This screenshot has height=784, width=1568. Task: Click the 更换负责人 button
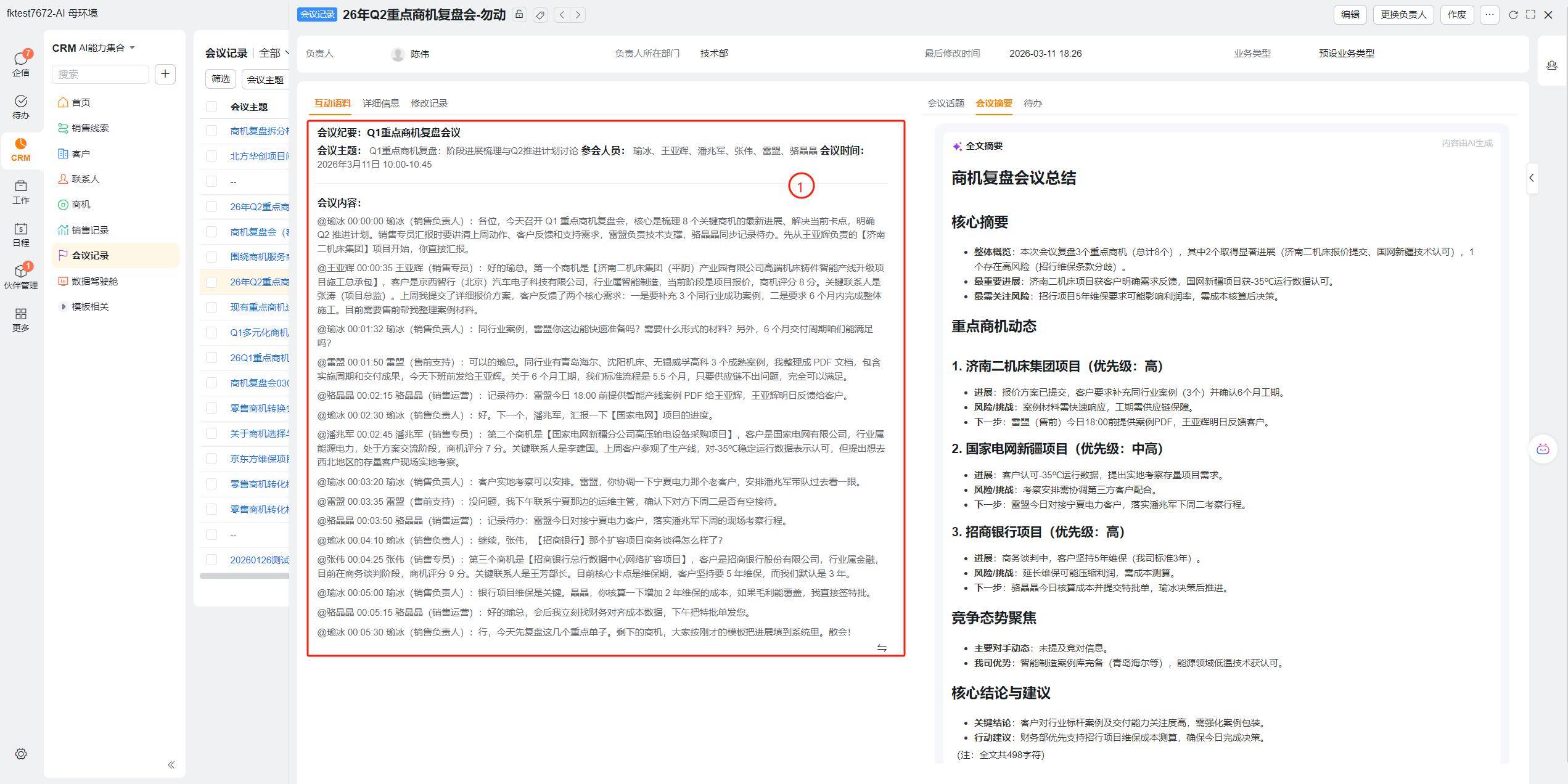1403,15
